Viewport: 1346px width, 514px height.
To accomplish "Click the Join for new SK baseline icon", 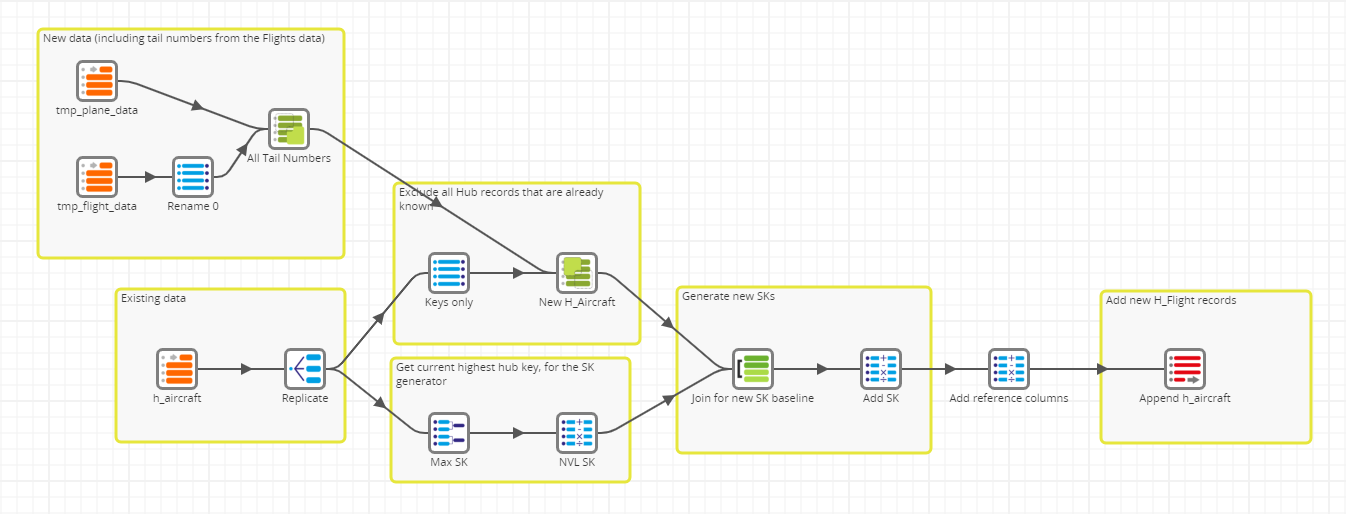I will coord(753,369).
